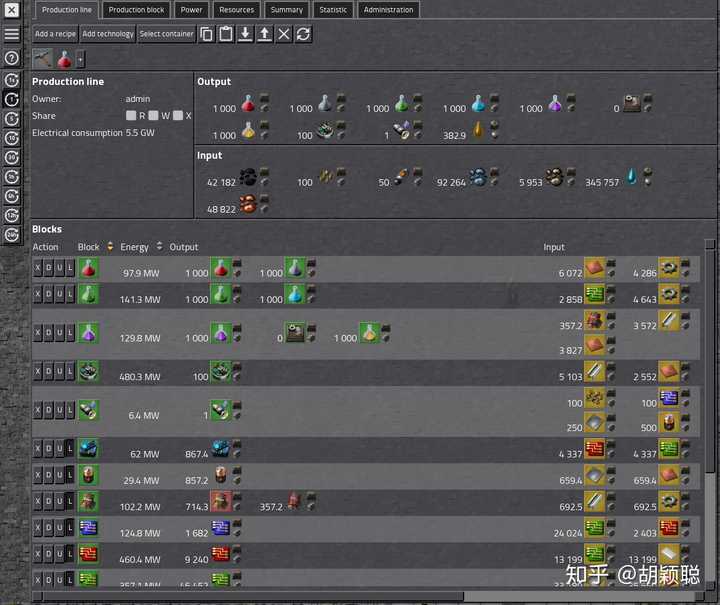Move the 141.3 MW block down with D
Screen dimensions: 720x605
point(49,294)
